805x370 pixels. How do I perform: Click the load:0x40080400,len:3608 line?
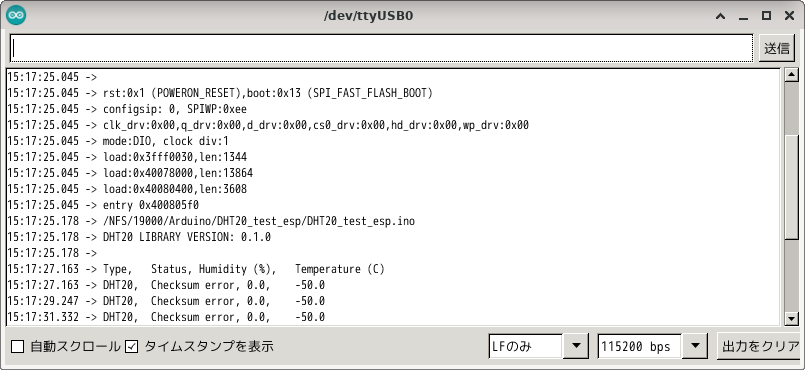click(x=127, y=189)
